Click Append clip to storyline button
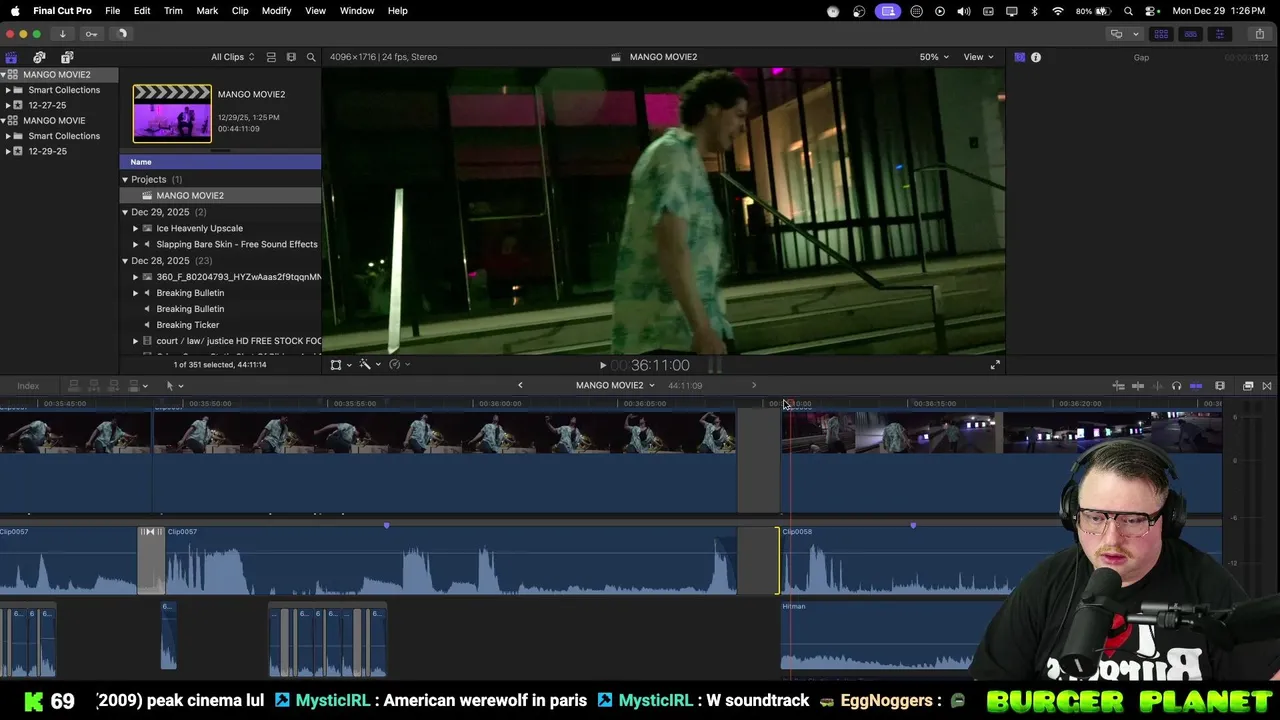The height and width of the screenshot is (720, 1280). (114, 386)
